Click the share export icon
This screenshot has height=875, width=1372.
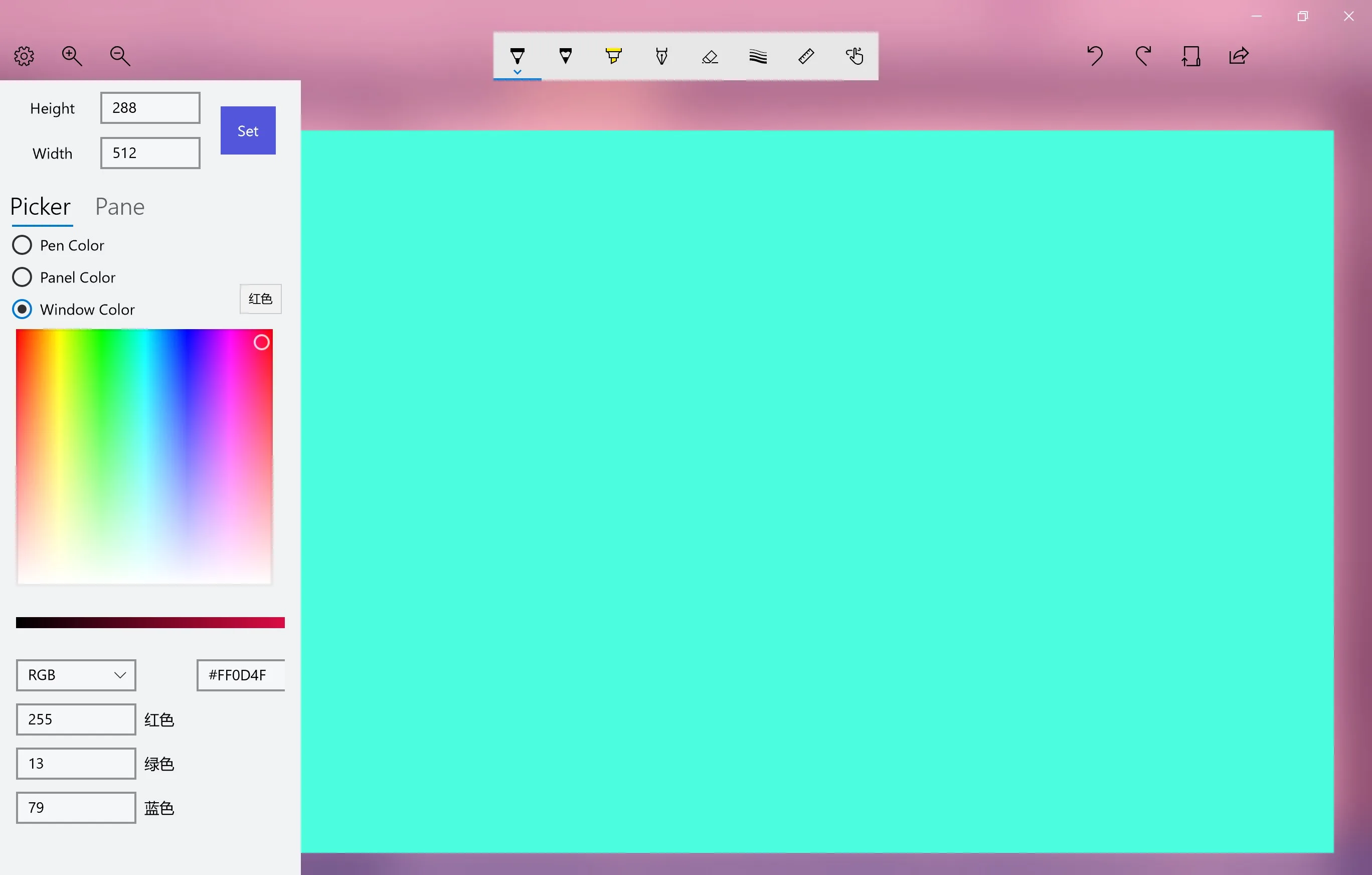1239,56
